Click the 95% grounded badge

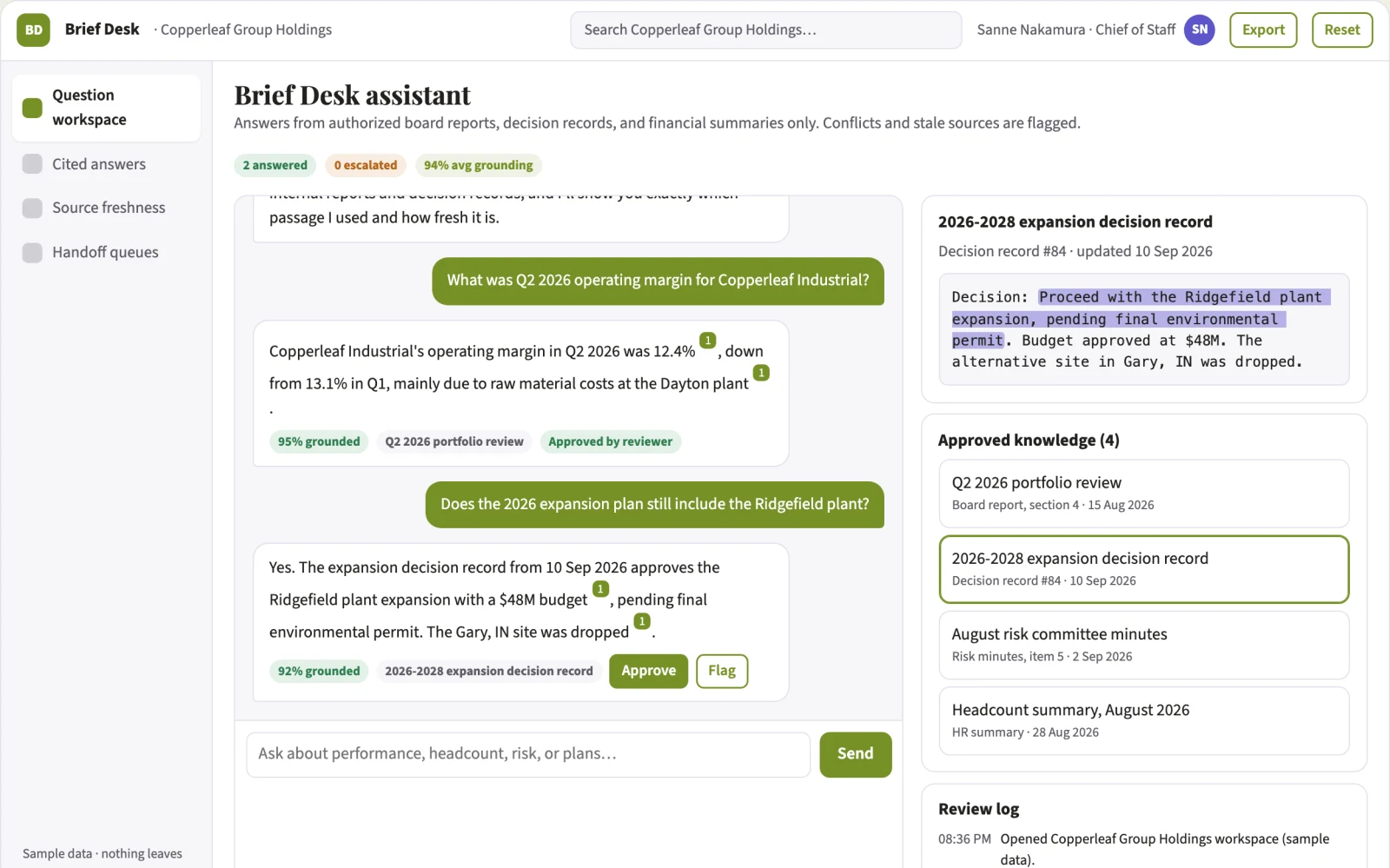point(319,441)
